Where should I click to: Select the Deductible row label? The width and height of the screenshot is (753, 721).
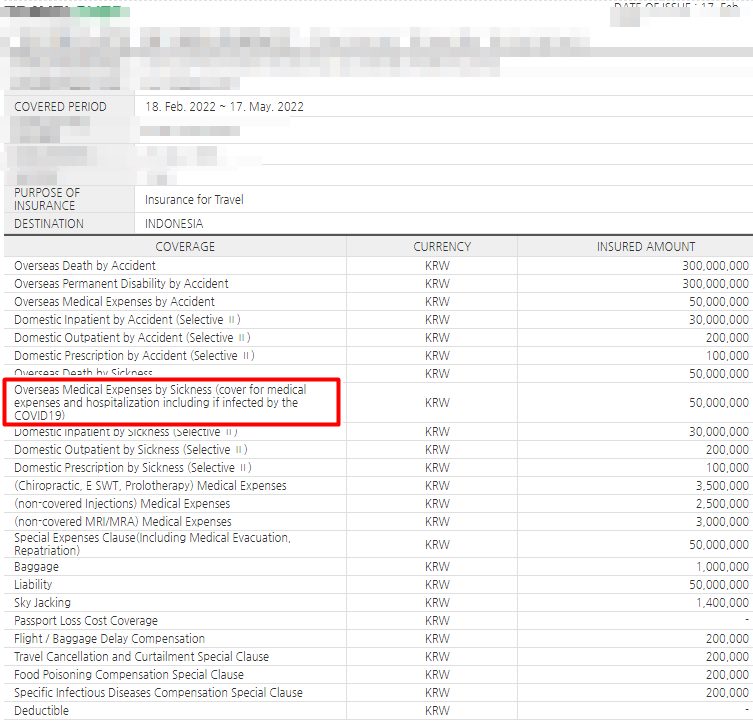tap(42, 710)
